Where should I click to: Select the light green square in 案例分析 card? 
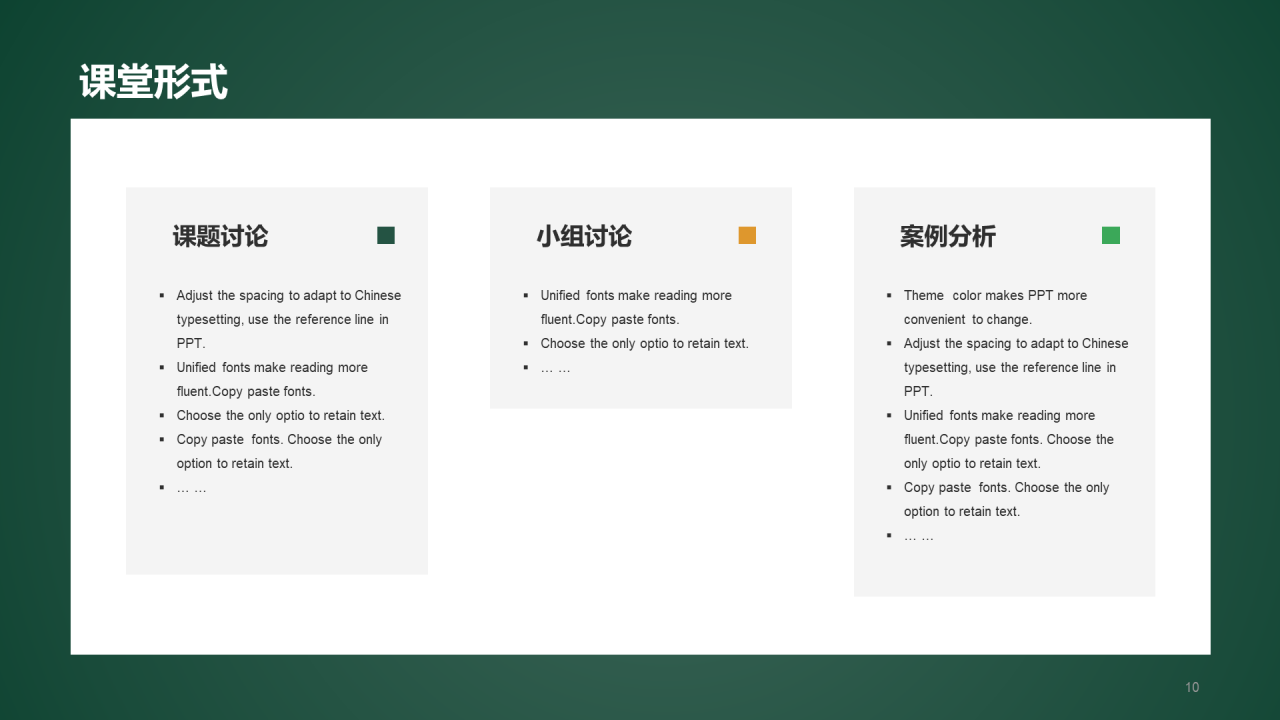(x=1111, y=235)
